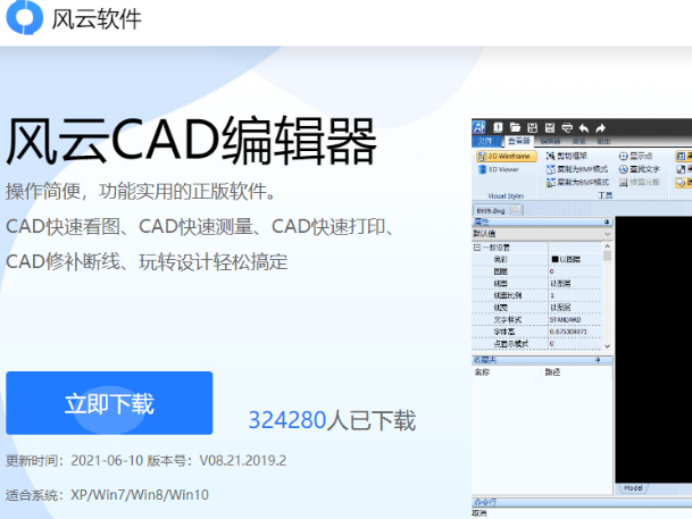
Task: Click the Open folder icon in quick toolbar
Action: 515,128
